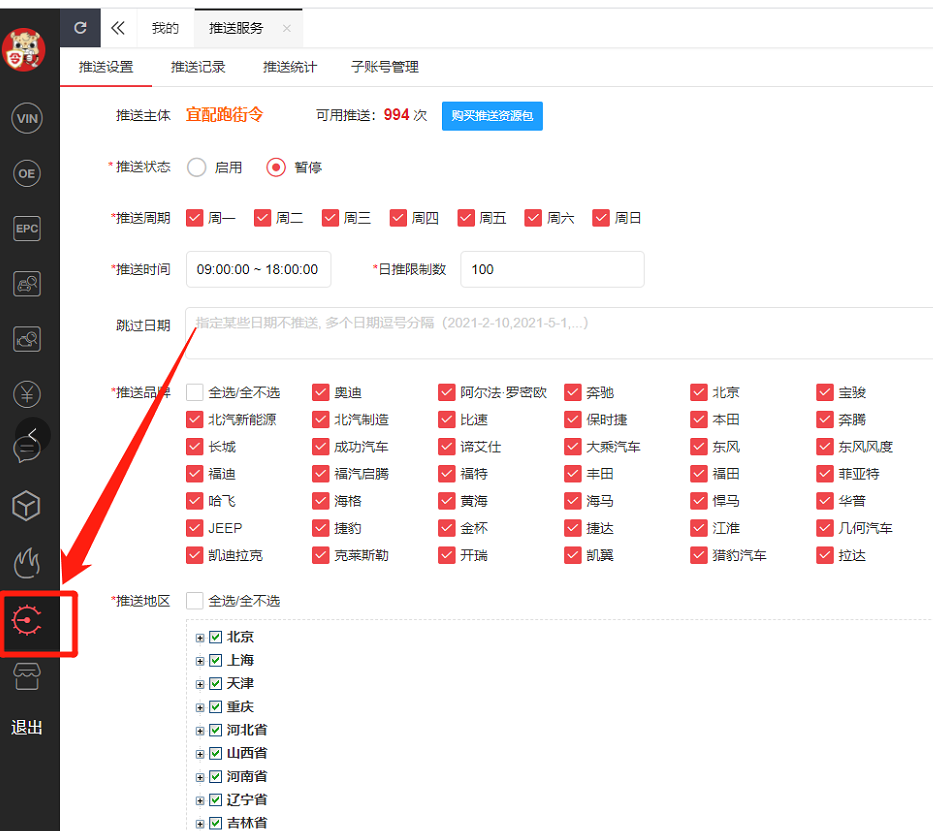
Task: Click 退出 to log out
Action: (27, 727)
